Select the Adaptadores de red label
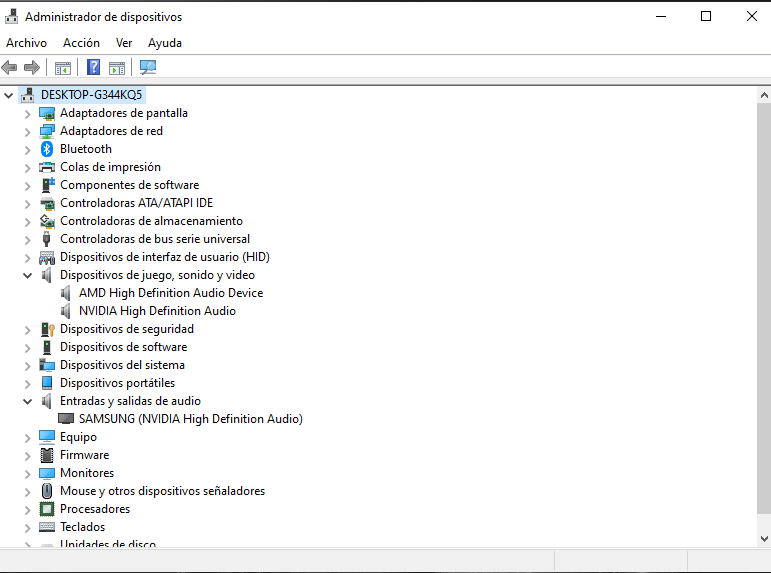Screen dimensions: 771x573 point(111,131)
